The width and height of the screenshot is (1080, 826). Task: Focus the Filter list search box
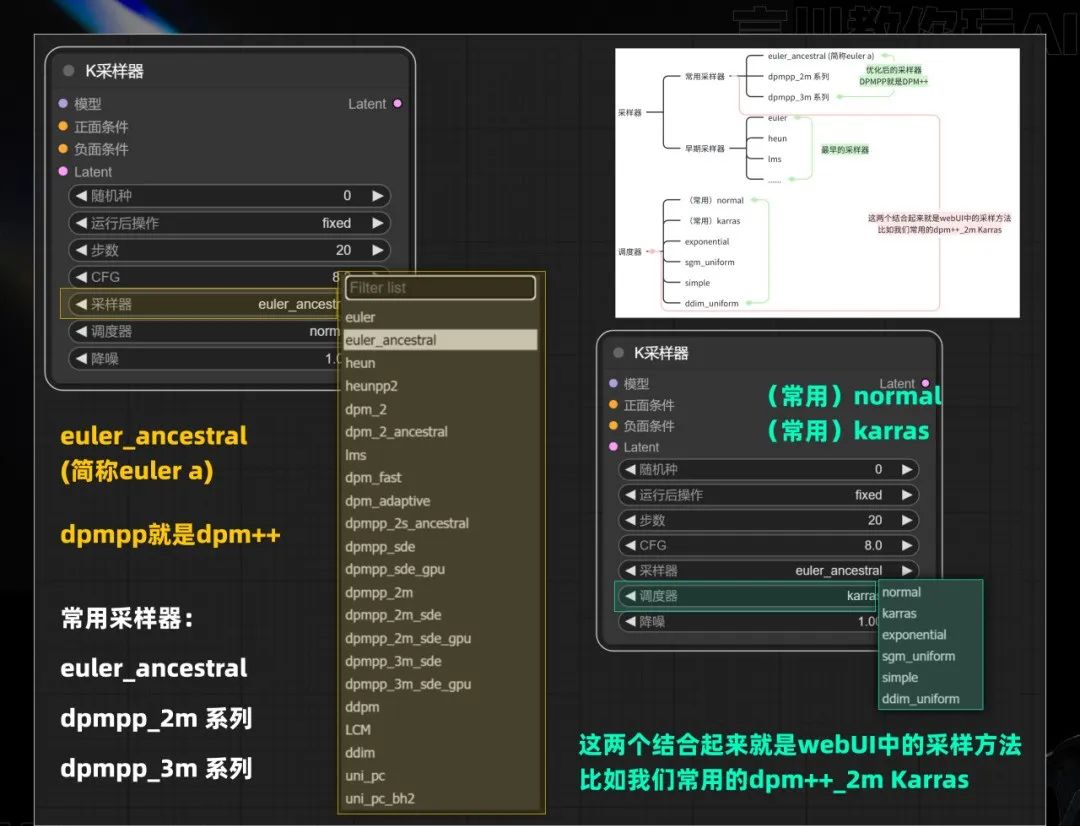pyautogui.click(x=440, y=288)
